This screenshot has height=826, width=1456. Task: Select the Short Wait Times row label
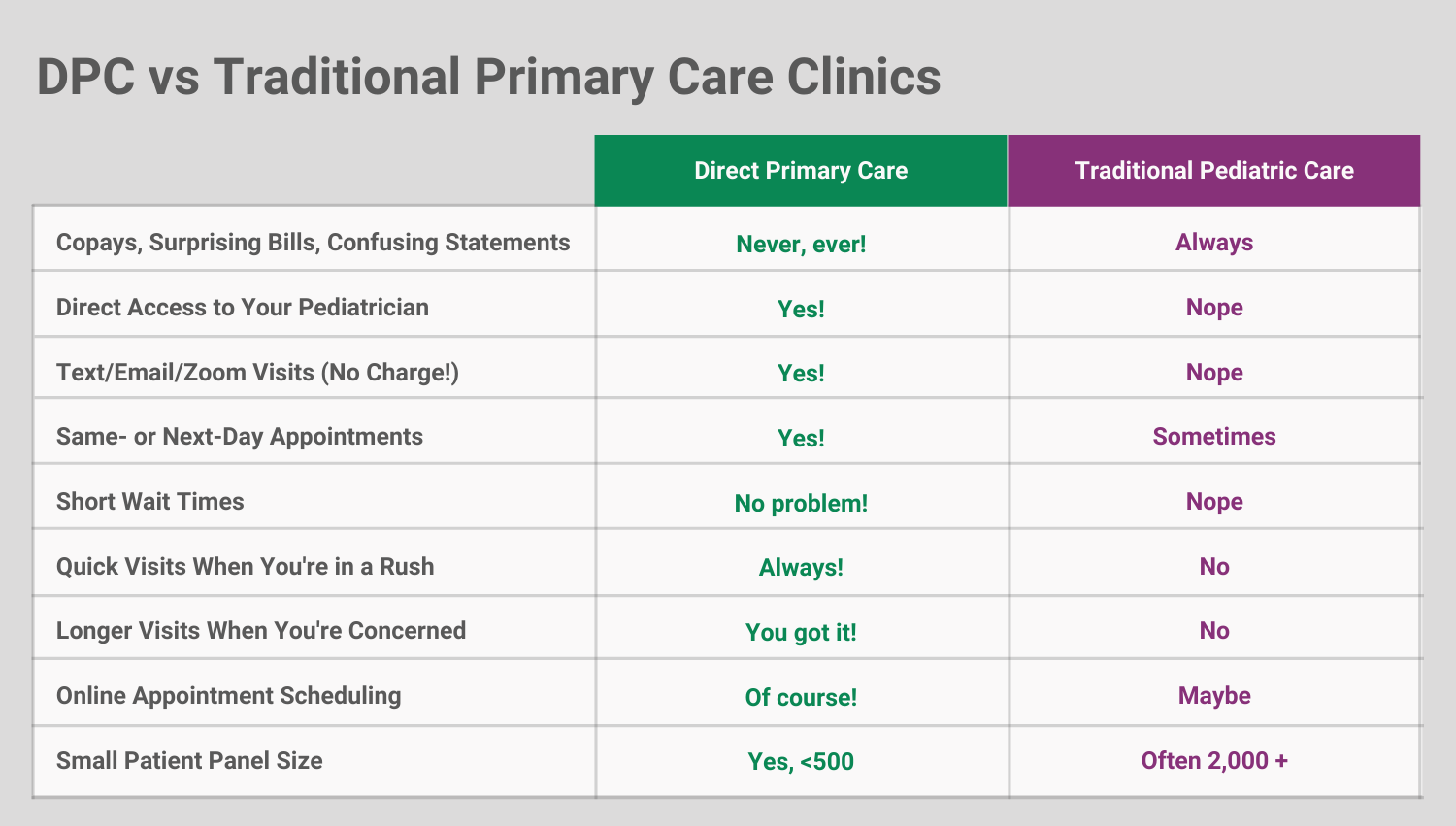(x=150, y=502)
